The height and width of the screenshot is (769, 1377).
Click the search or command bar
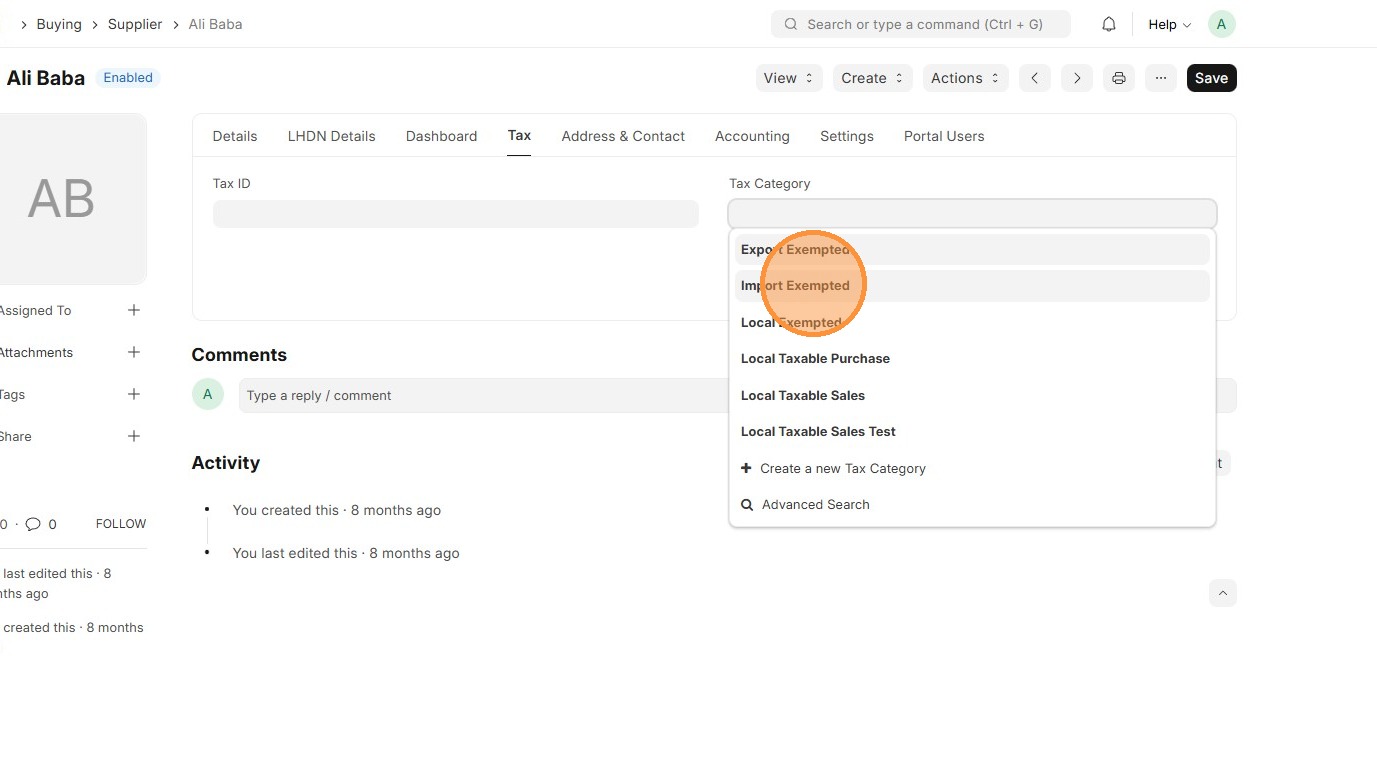[x=921, y=24]
